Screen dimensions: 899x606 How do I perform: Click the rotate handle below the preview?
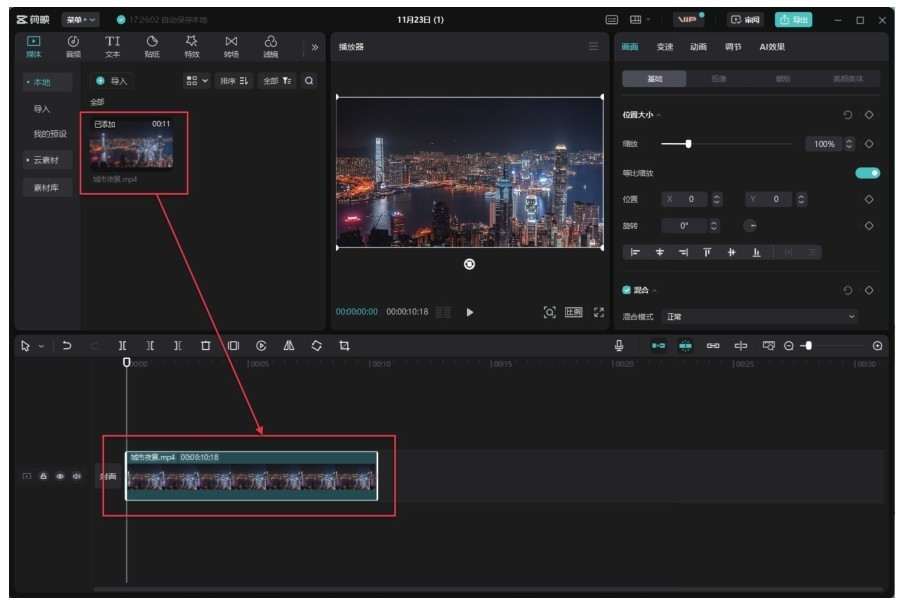click(x=470, y=264)
